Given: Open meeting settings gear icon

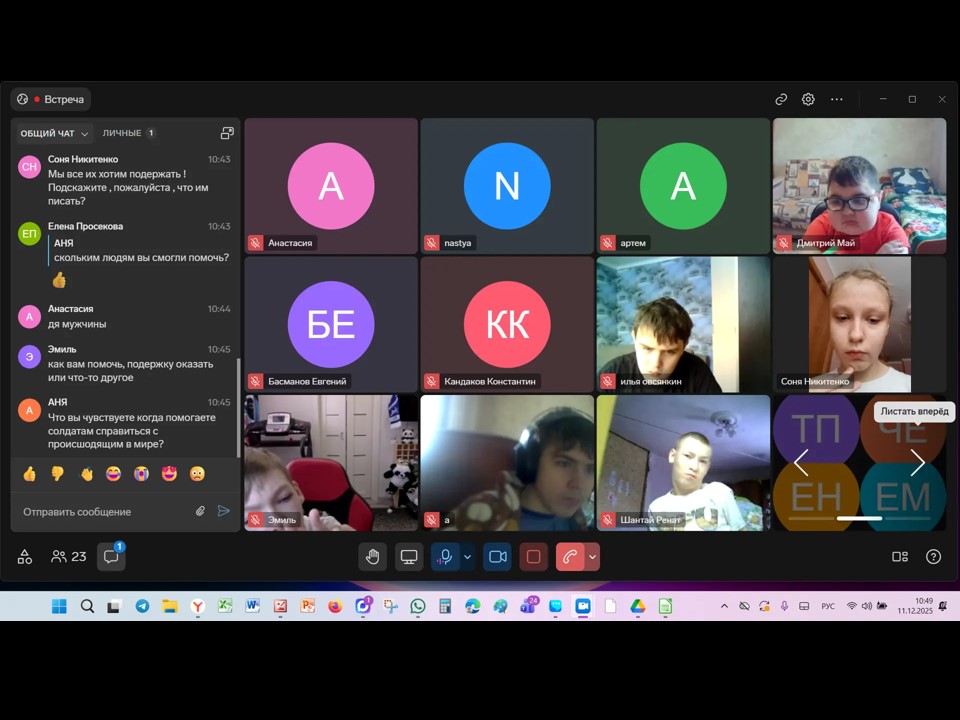Looking at the screenshot, I should 808,99.
